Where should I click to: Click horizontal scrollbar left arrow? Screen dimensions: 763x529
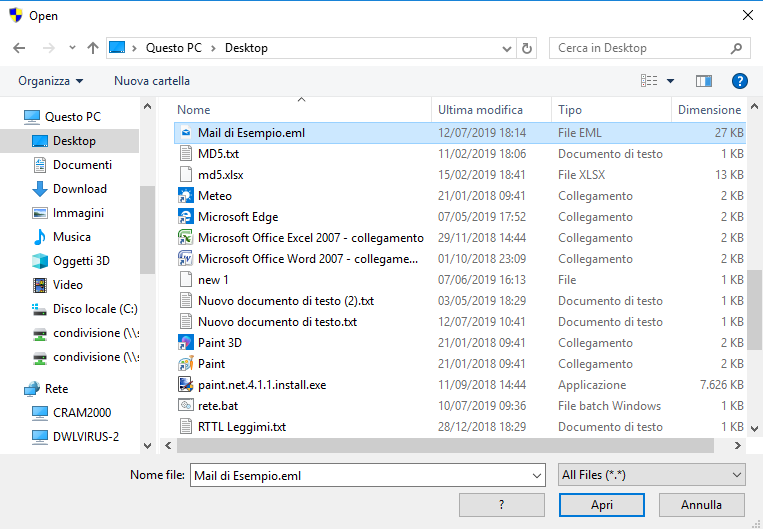pos(168,445)
